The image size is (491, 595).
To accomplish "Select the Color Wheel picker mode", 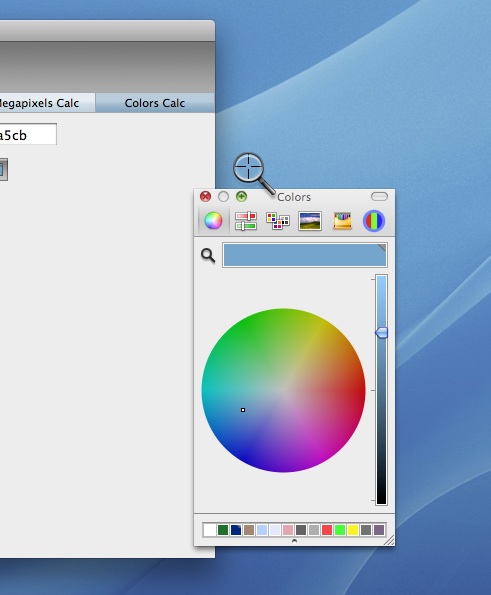I will coord(213,221).
